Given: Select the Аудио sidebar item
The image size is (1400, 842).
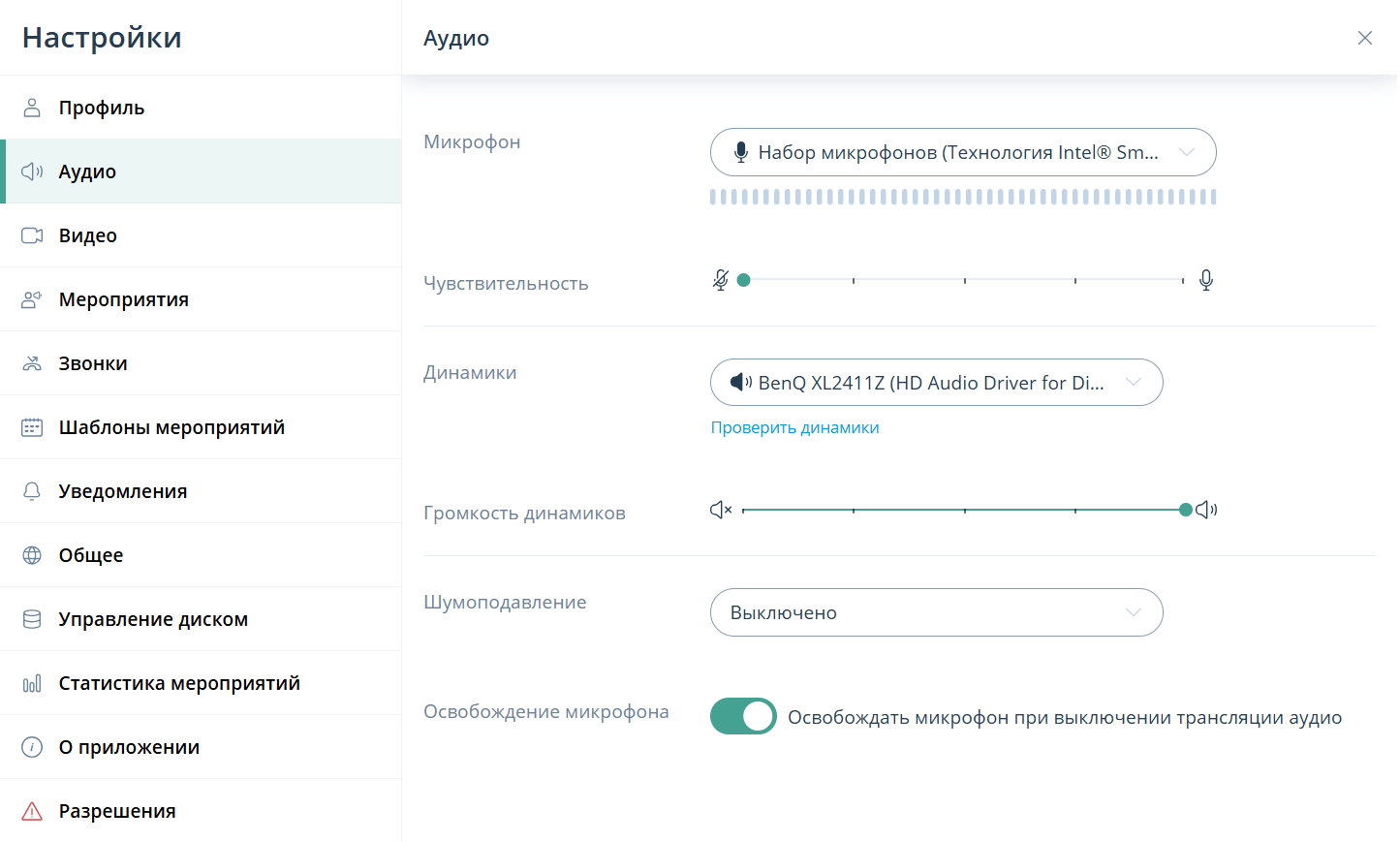Looking at the screenshot, I should point(201,172).
